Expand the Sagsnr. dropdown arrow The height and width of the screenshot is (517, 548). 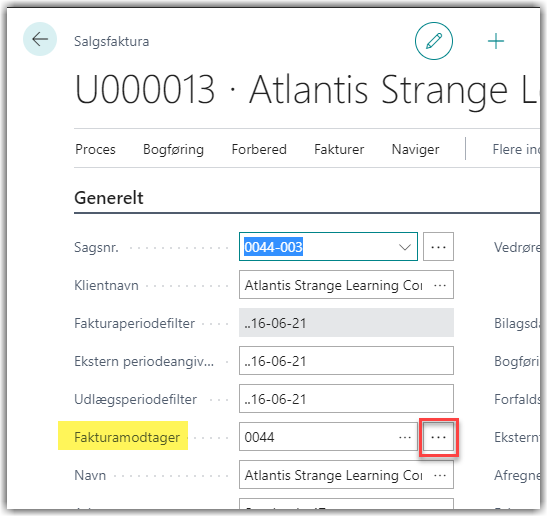pos(405,247)
